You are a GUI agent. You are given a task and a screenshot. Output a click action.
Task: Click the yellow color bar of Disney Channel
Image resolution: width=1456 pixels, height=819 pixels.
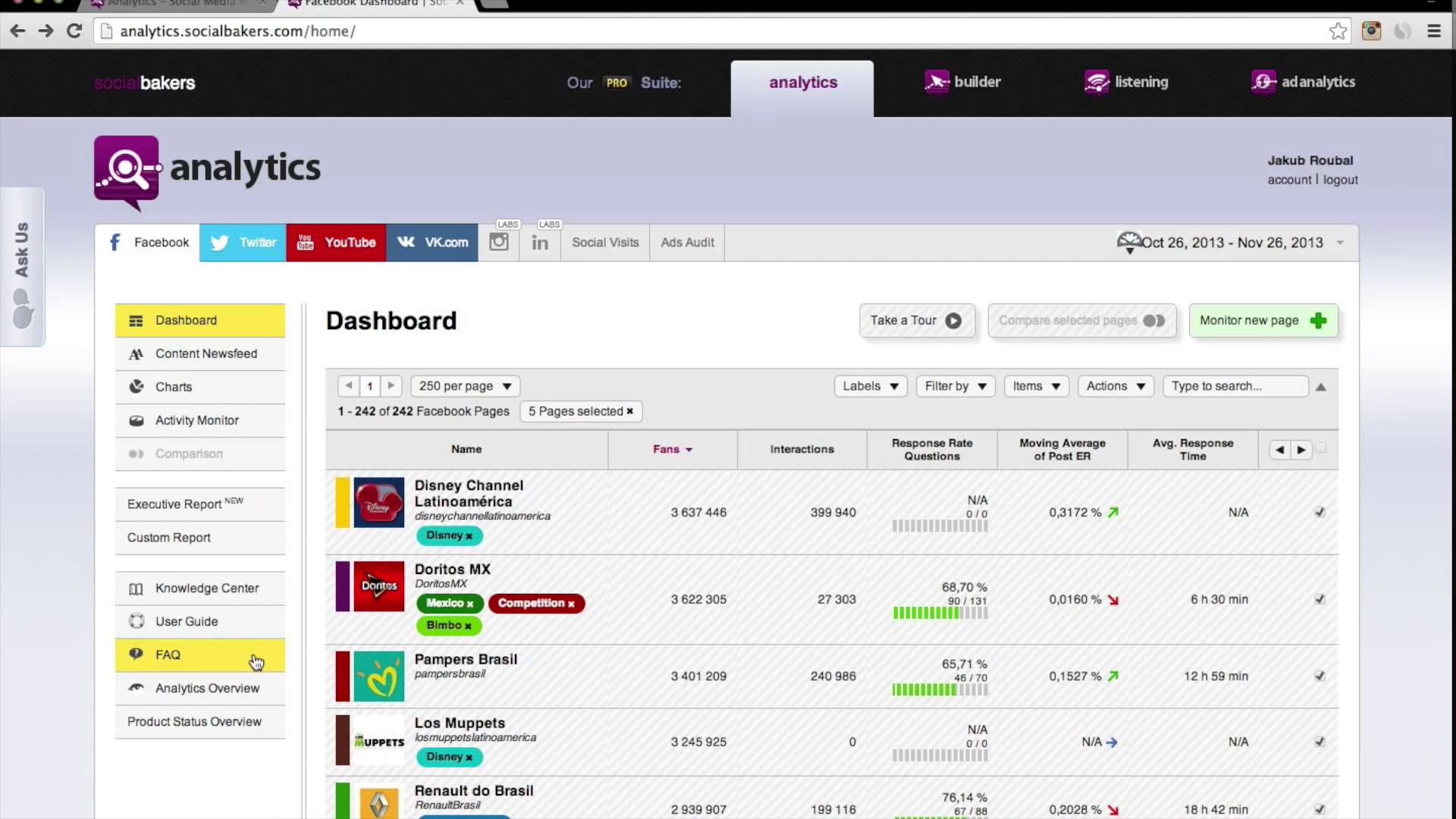tap(343, 503)
